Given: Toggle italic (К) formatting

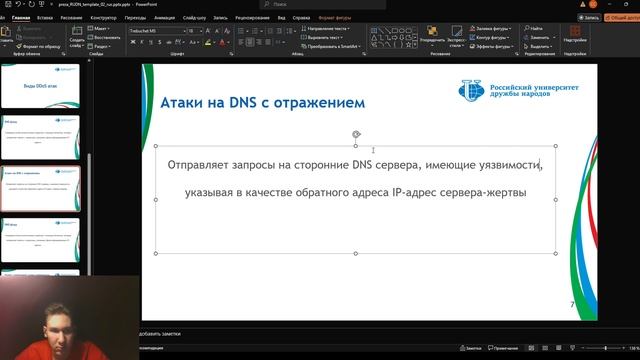Looking at the screenshot, I should (x=142, y=42).
